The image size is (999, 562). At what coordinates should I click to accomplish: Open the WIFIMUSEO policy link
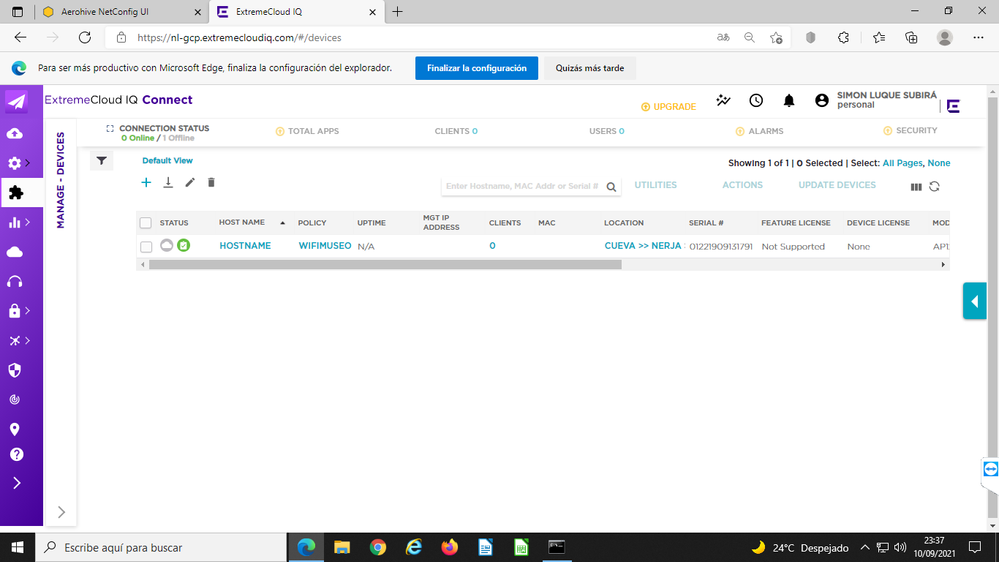pyautogui.click(x=324, y=246)
